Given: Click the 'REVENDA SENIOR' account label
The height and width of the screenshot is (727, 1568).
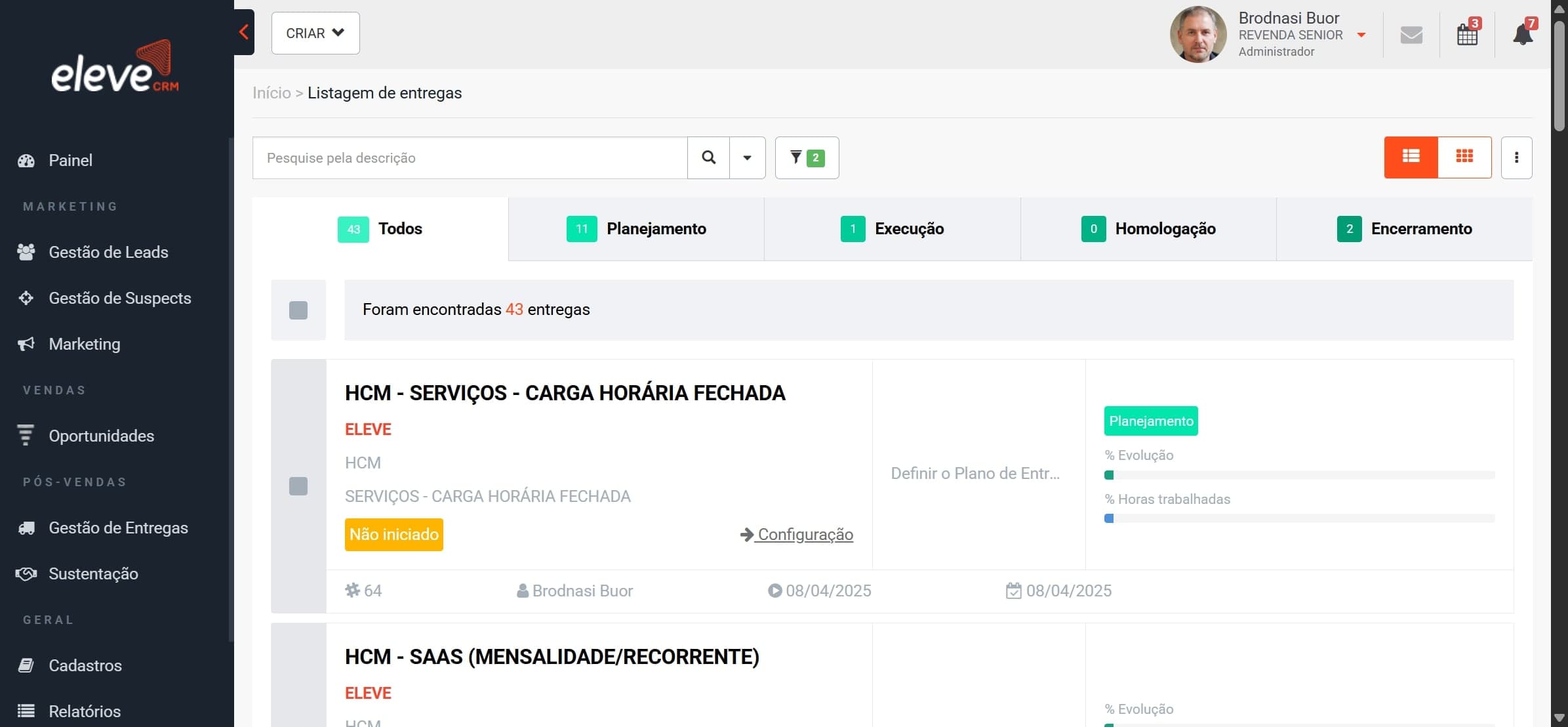Looking at the screenshot, I should pyautogui.click(x=1290, y=35).
